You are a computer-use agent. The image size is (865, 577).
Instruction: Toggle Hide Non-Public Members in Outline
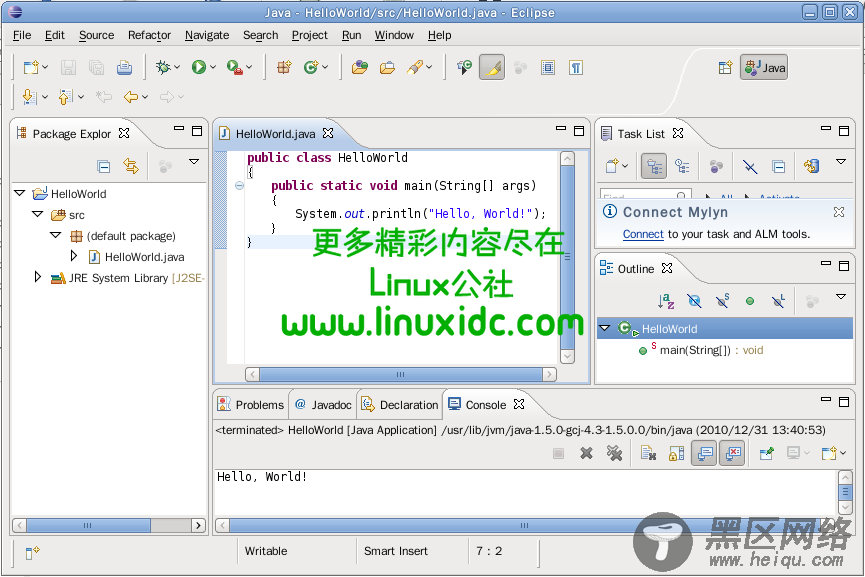tap(750, 301)
